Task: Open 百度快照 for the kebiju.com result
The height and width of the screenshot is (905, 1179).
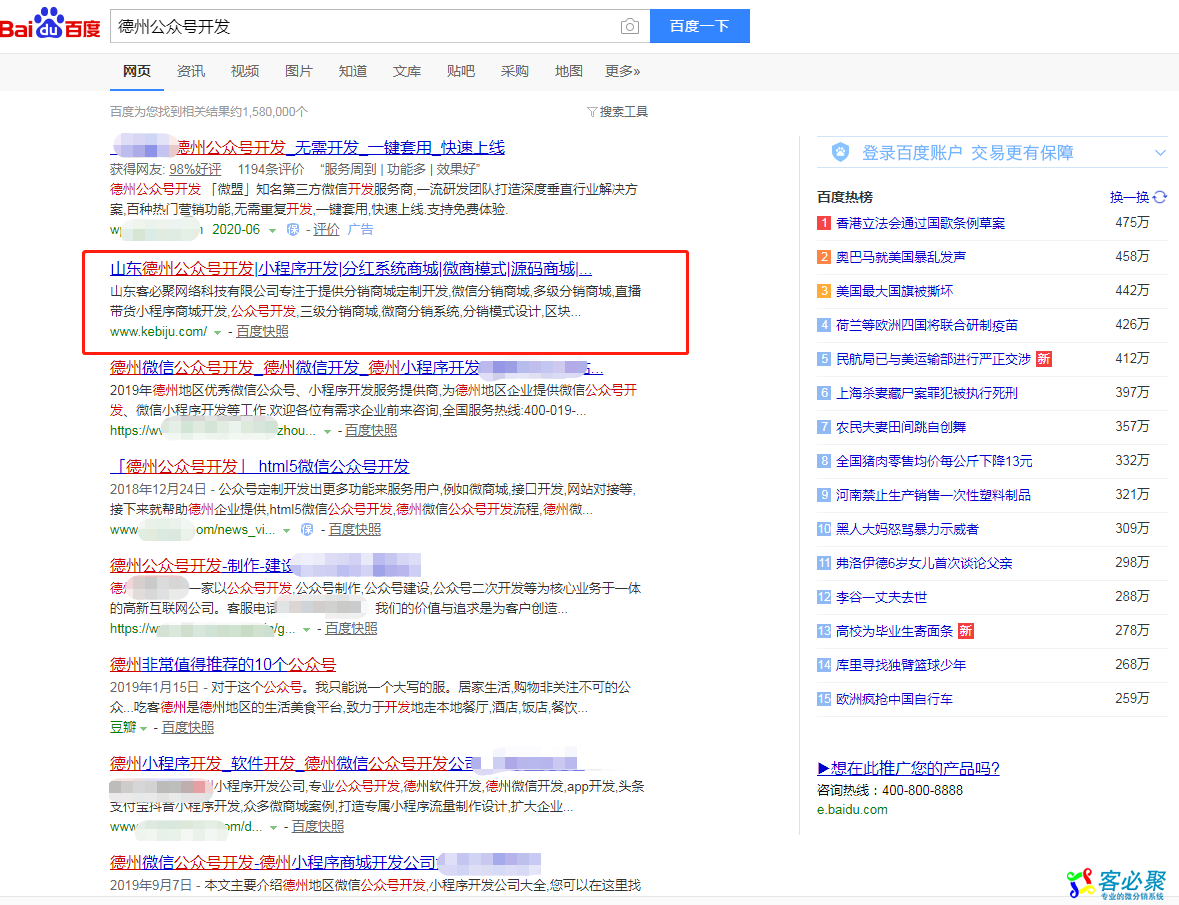Action: pos(262,331)
